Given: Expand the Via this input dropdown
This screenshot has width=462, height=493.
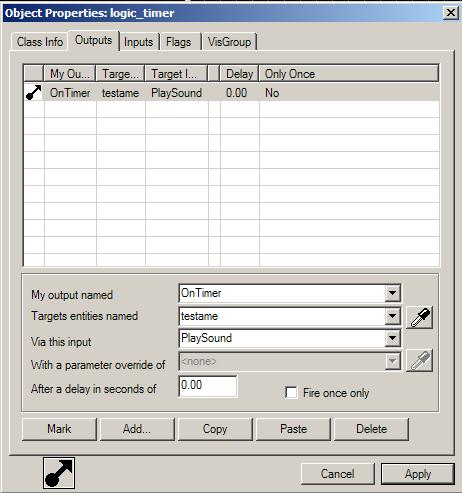Looking at the screenshot, I should click(393, 338).
